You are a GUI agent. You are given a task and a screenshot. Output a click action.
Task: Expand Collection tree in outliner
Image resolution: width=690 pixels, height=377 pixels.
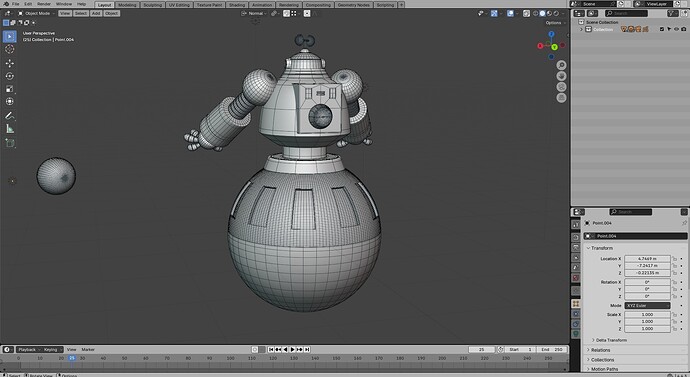coord(581,29)
